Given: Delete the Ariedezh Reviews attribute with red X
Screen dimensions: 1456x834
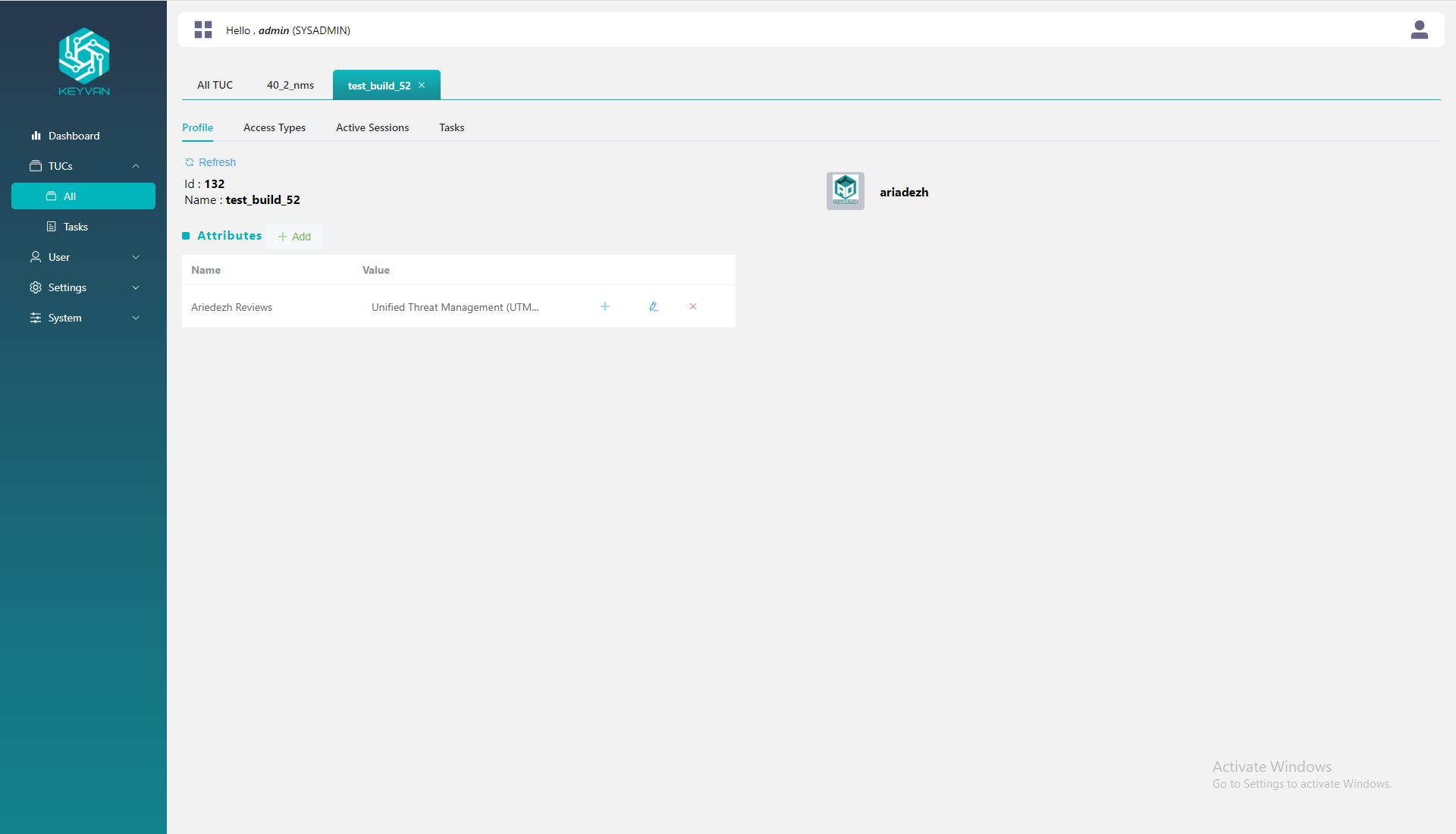Looking at the screenshot, I should [692, 306].
